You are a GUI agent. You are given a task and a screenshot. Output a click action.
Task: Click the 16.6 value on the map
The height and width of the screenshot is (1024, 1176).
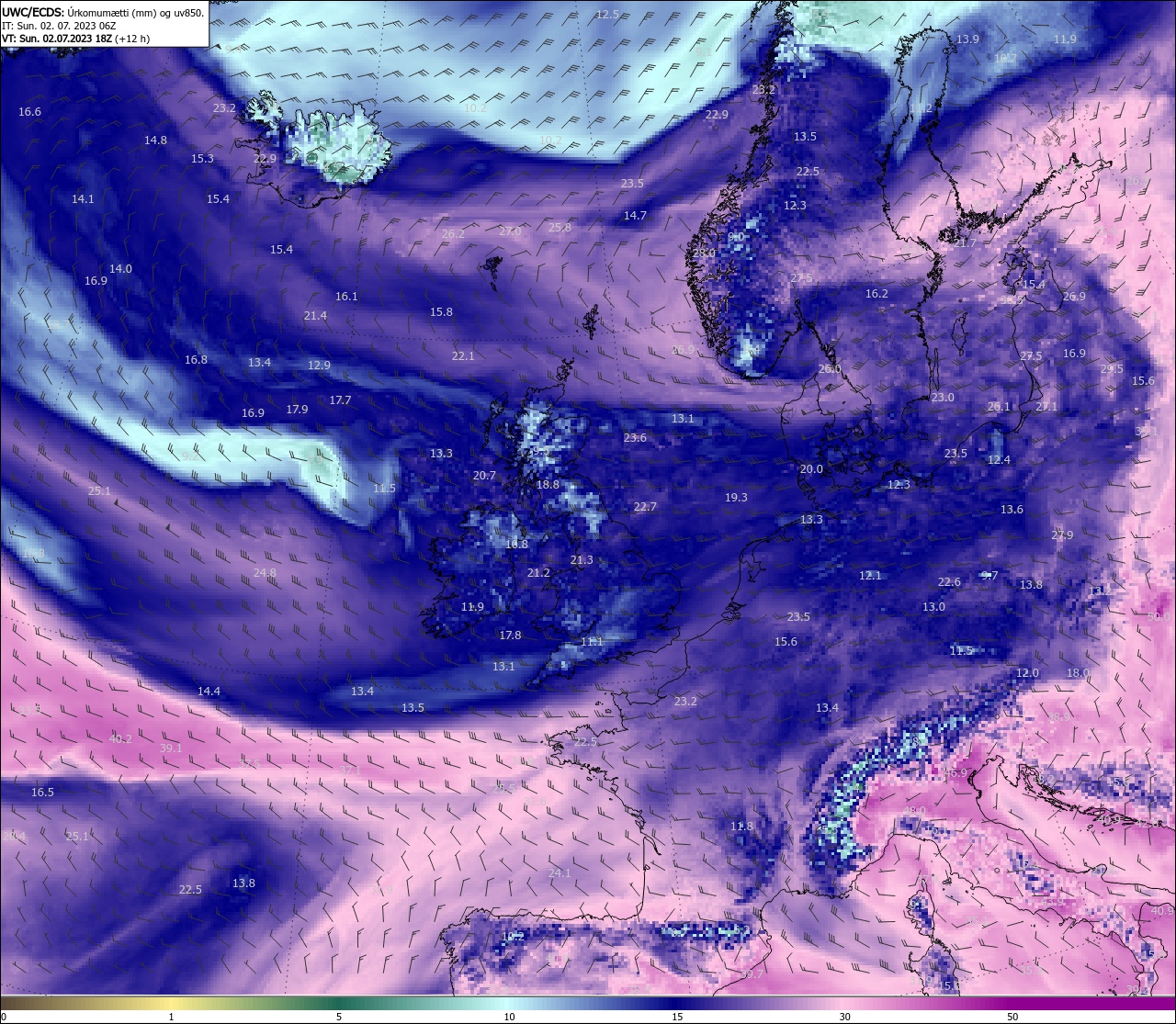[29, 111]
